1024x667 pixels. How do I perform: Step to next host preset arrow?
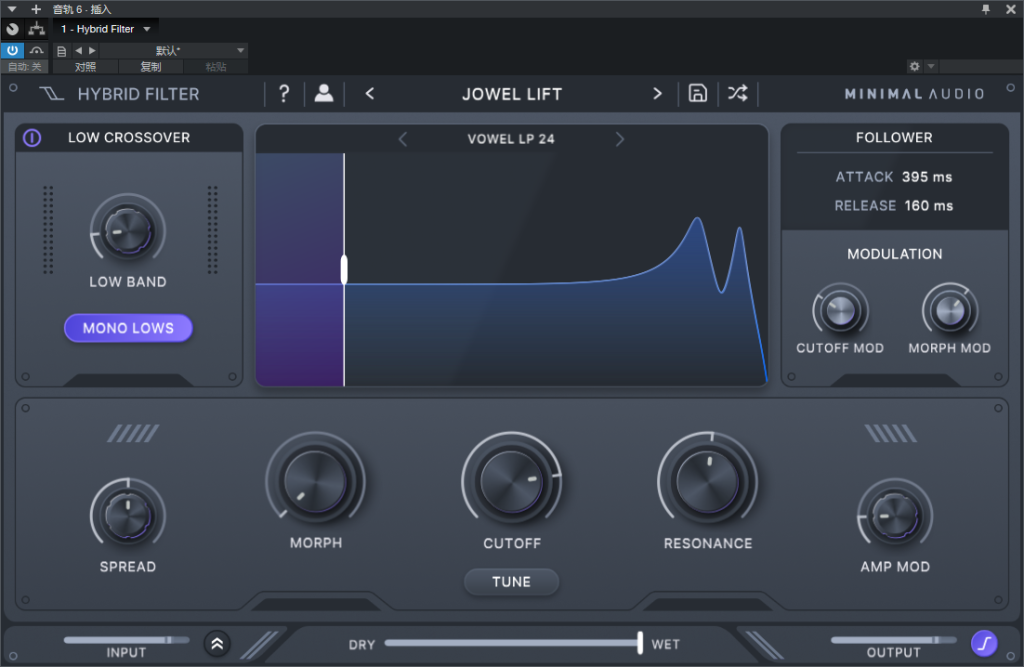[92, 50]
